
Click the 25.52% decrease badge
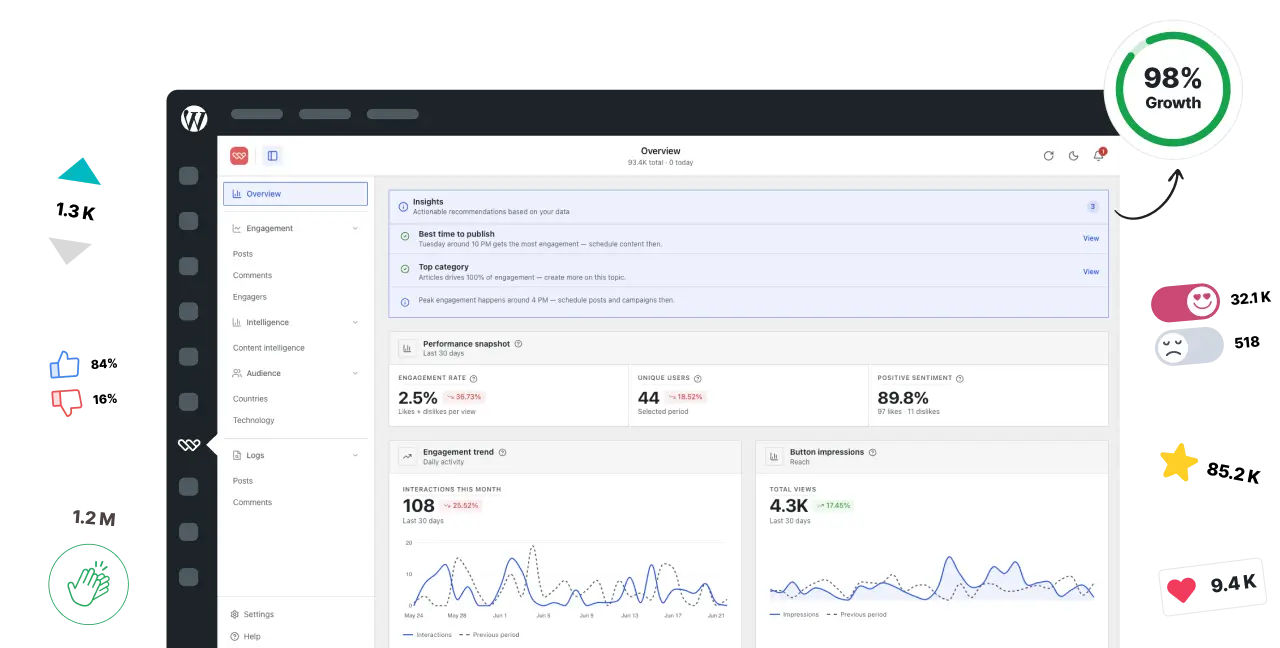click(461, 506)
